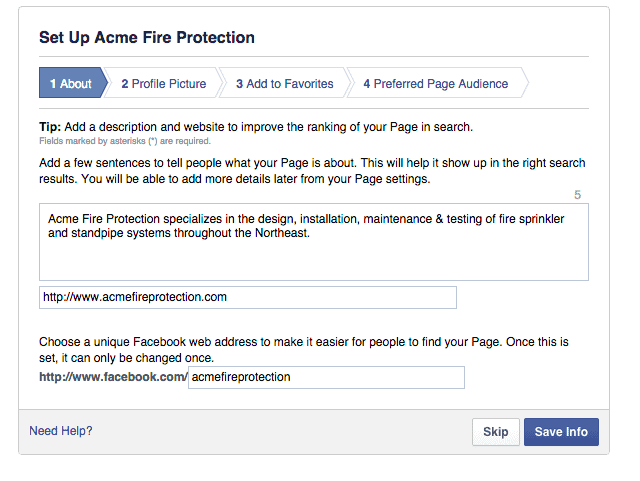Click the bold http://www.facebook.com/ prefix label
The image size is (640, 481).
click(113, 377)
